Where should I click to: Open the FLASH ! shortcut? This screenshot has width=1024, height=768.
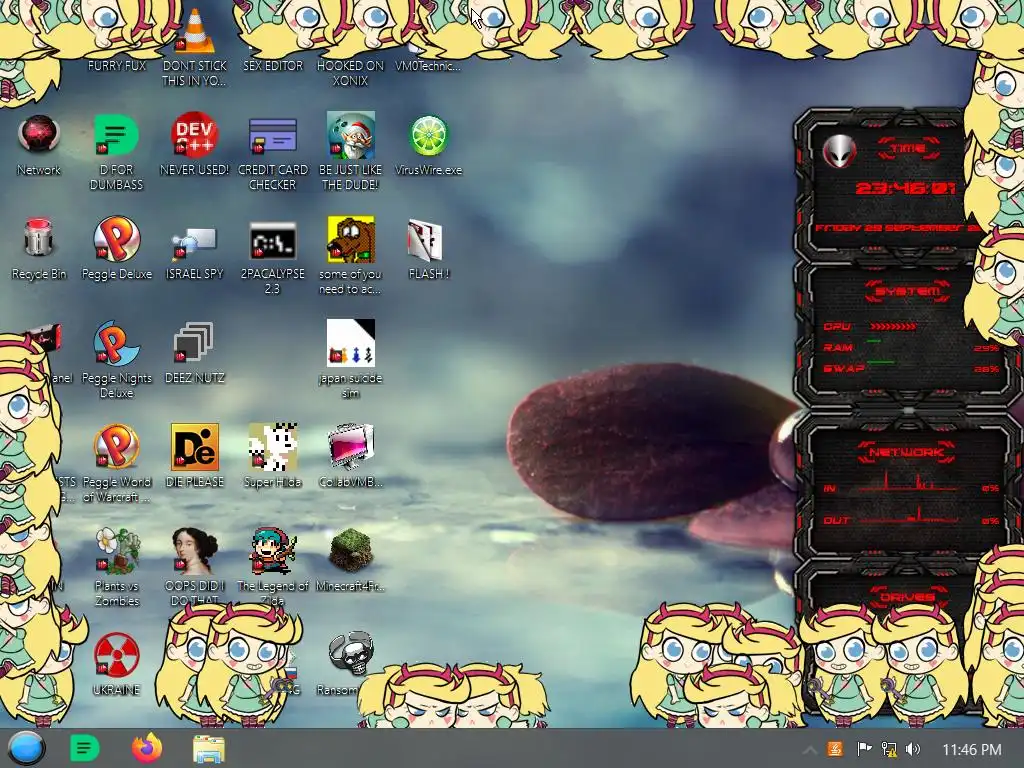pyautogui.click(x=426, y=240)
